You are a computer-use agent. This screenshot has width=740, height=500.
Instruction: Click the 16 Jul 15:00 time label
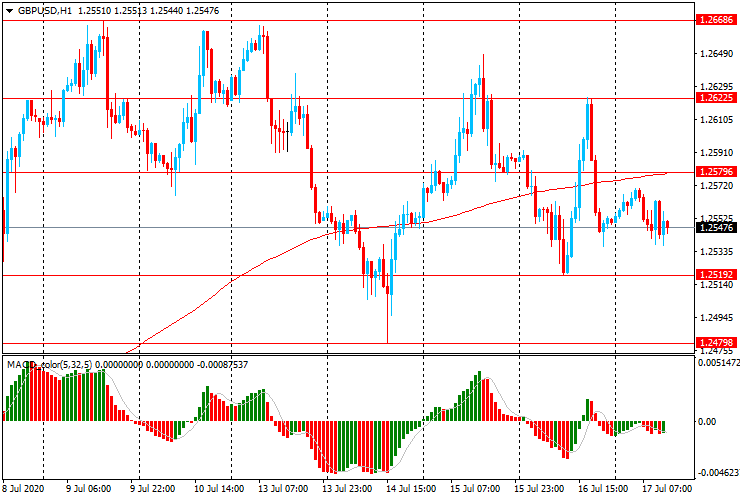(x=601, y=489)
